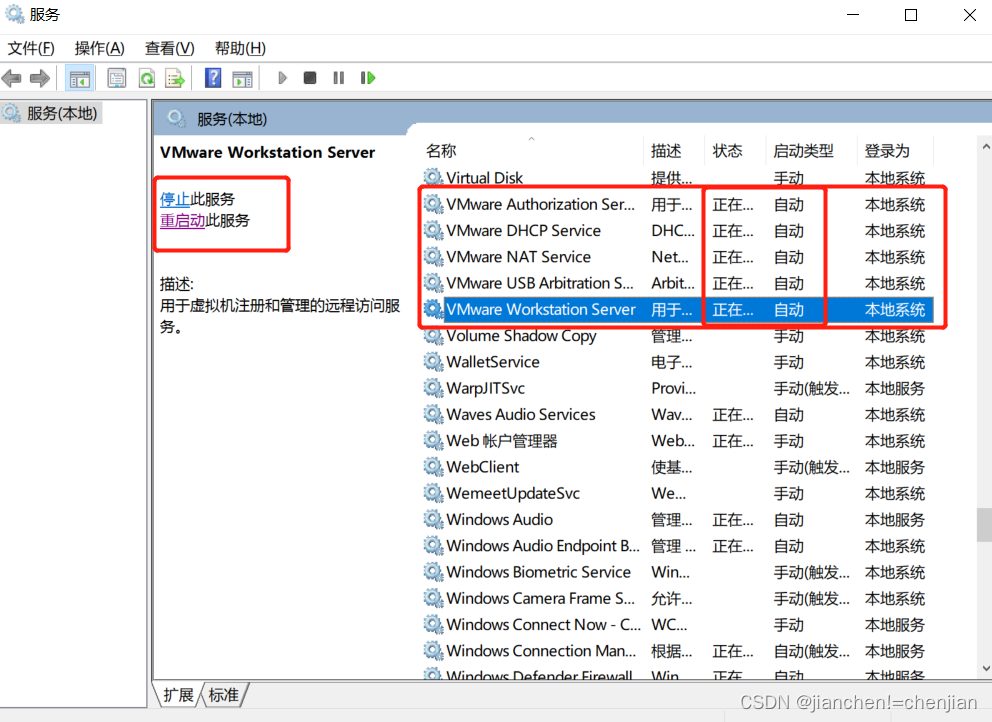
Task: Select Windows Connection Manager row name
Action: click(541, 650)
